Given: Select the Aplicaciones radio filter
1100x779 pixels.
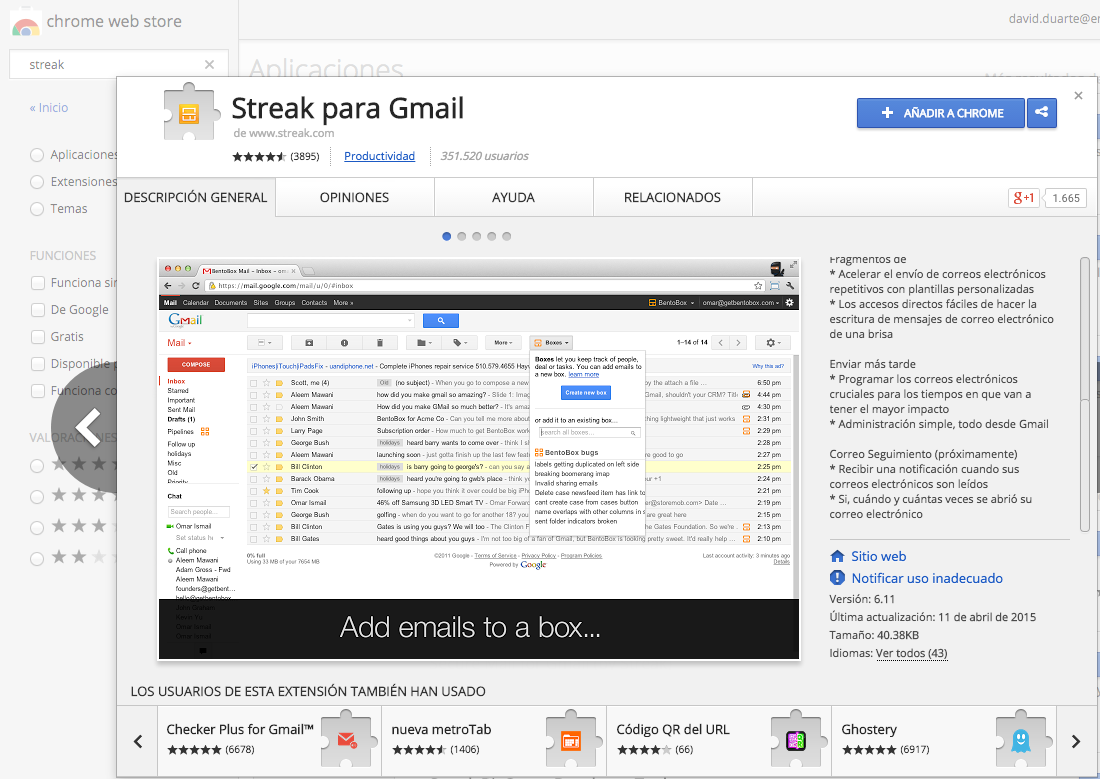Looking at the screenshot, I should tap(37, 154).
